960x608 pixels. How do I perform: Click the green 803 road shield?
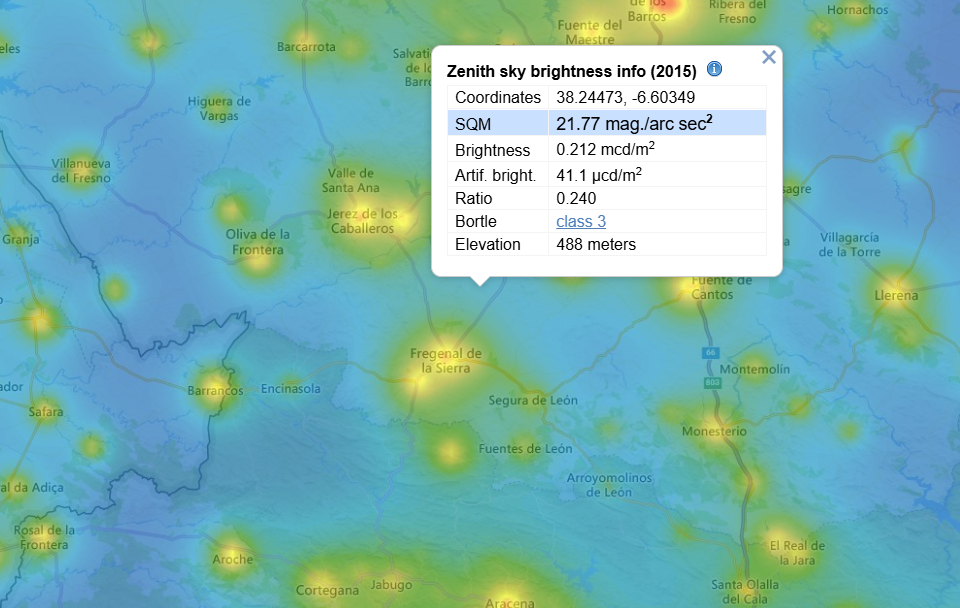[713, 383]
